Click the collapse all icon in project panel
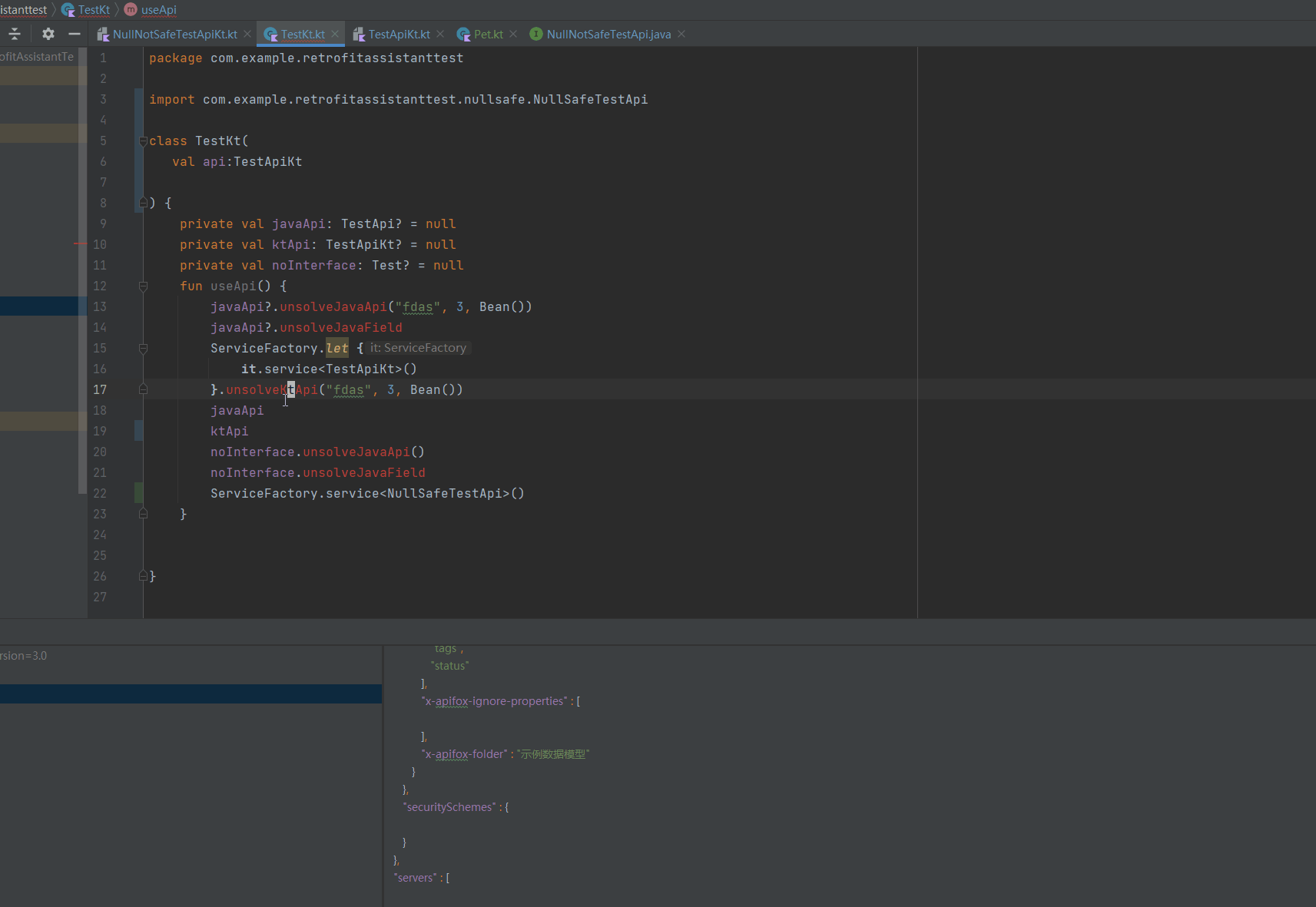 pyautogui.click(x=15, y=34)
